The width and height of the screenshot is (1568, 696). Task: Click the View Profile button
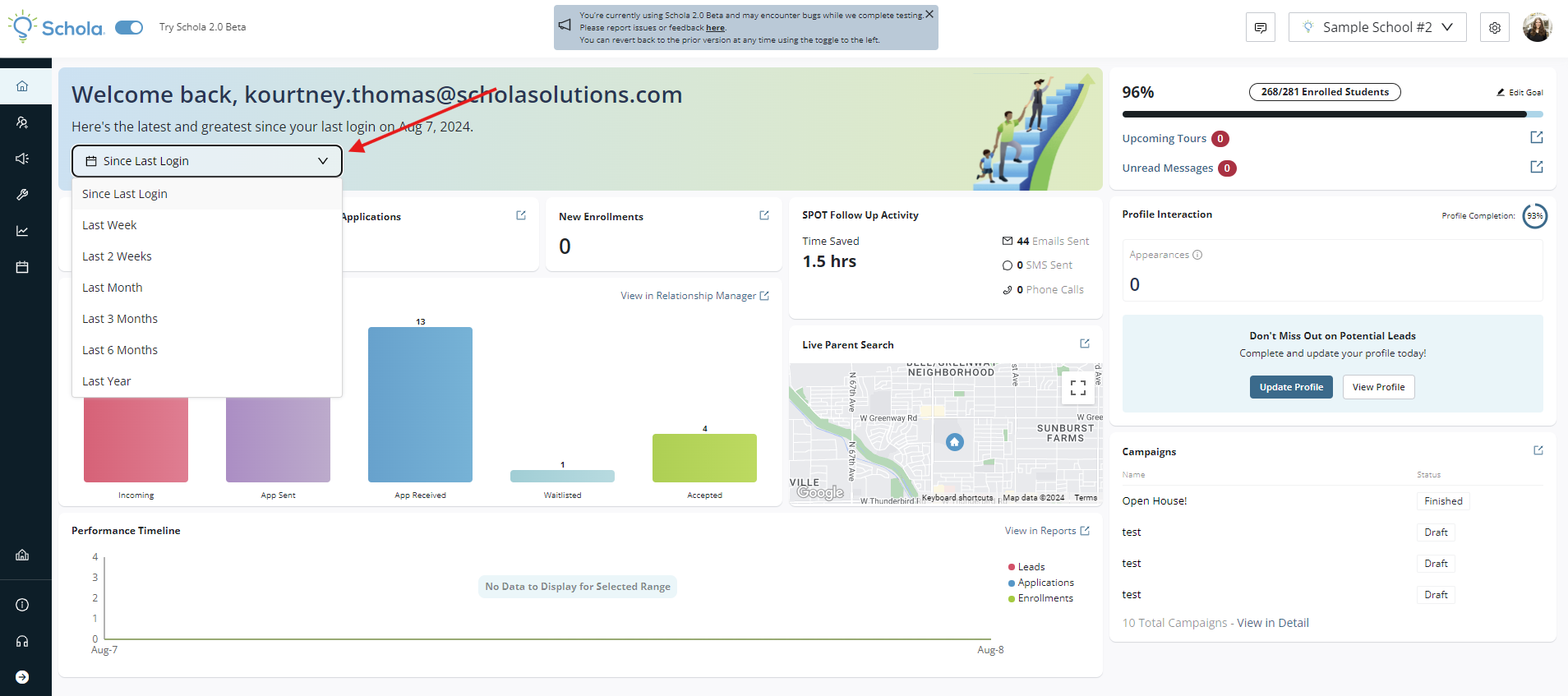click(1378, 387)
